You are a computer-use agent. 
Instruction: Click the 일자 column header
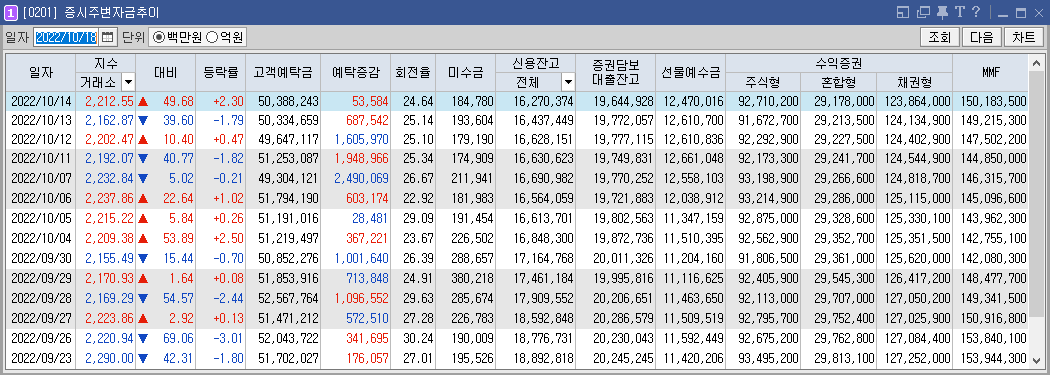tap(41, 73)
